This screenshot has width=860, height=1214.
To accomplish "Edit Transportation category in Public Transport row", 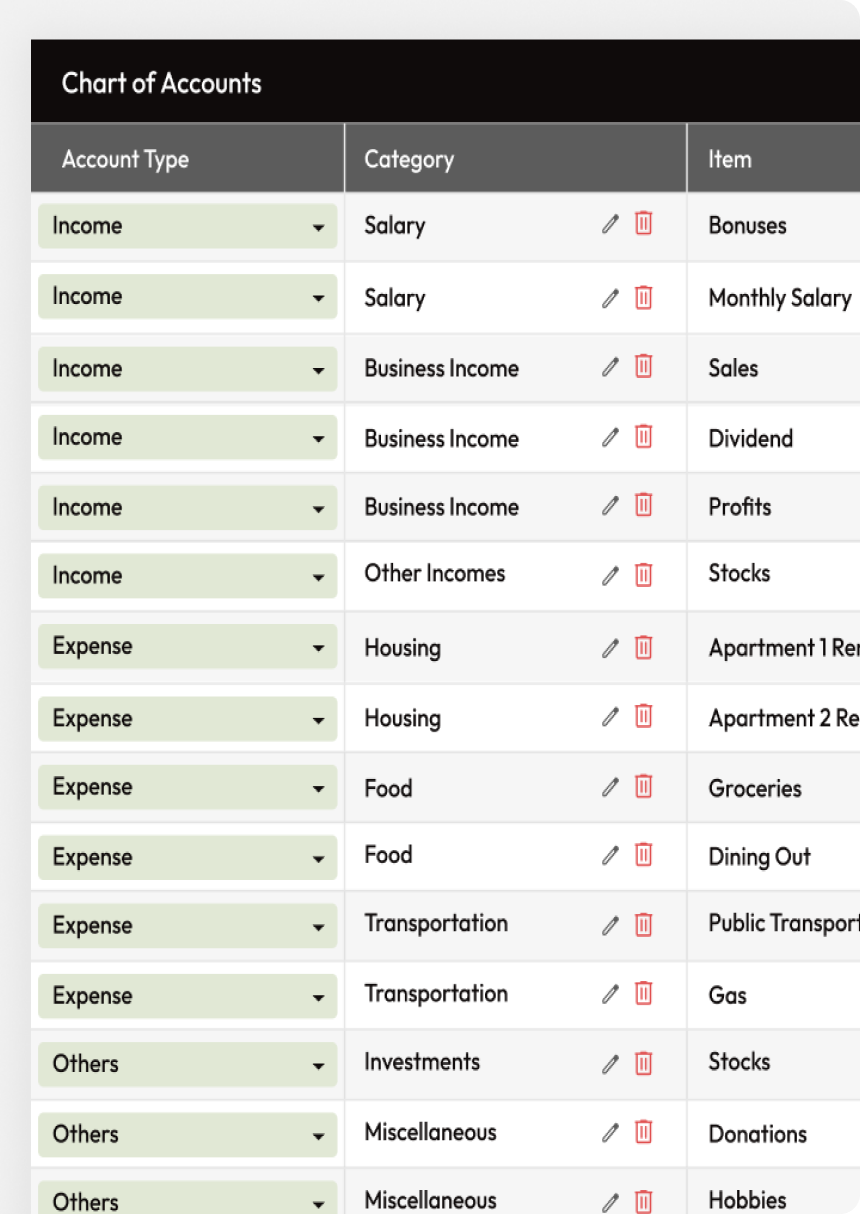I will (610, 925).
